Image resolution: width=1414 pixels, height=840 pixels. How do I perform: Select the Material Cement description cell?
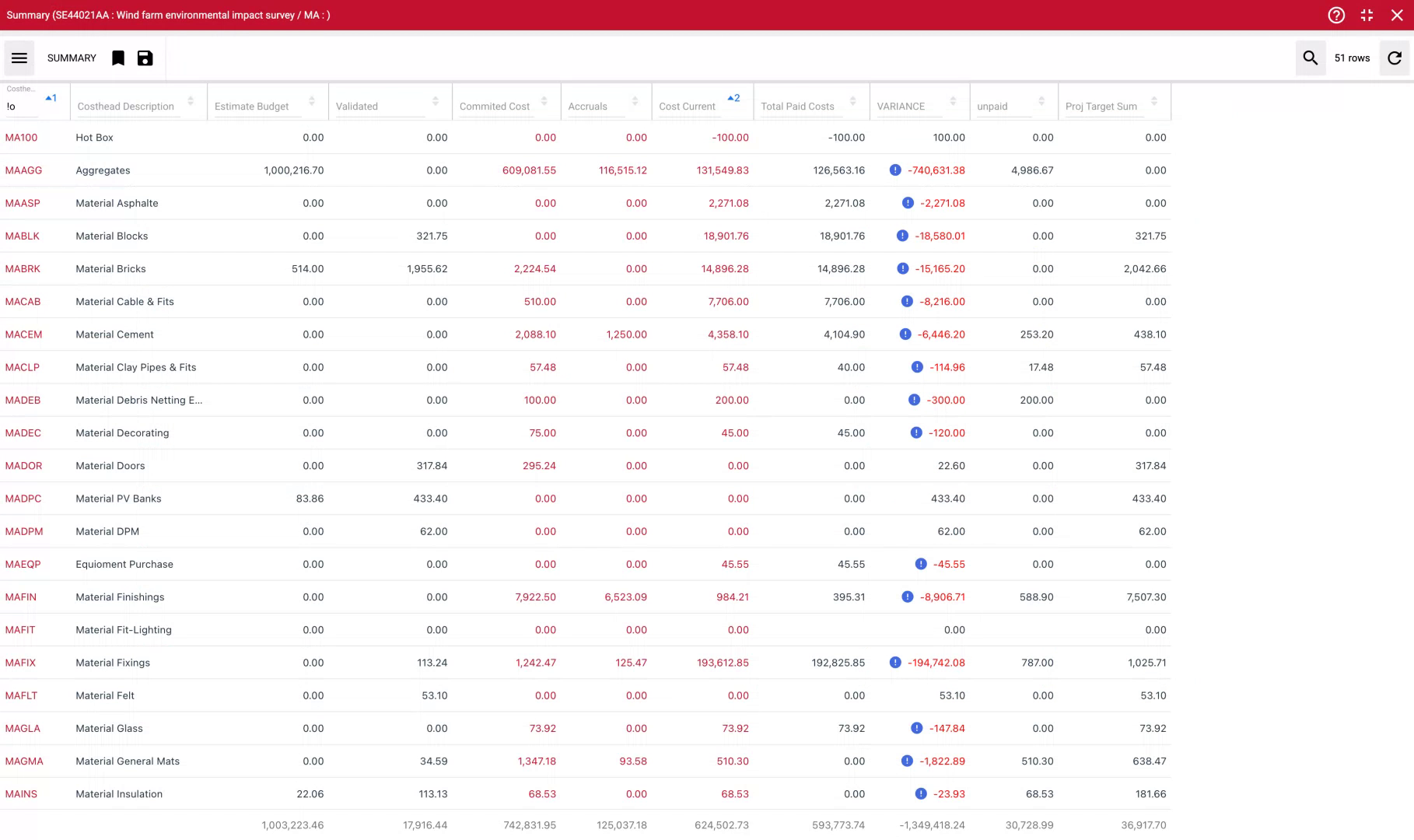click(114, 334)
